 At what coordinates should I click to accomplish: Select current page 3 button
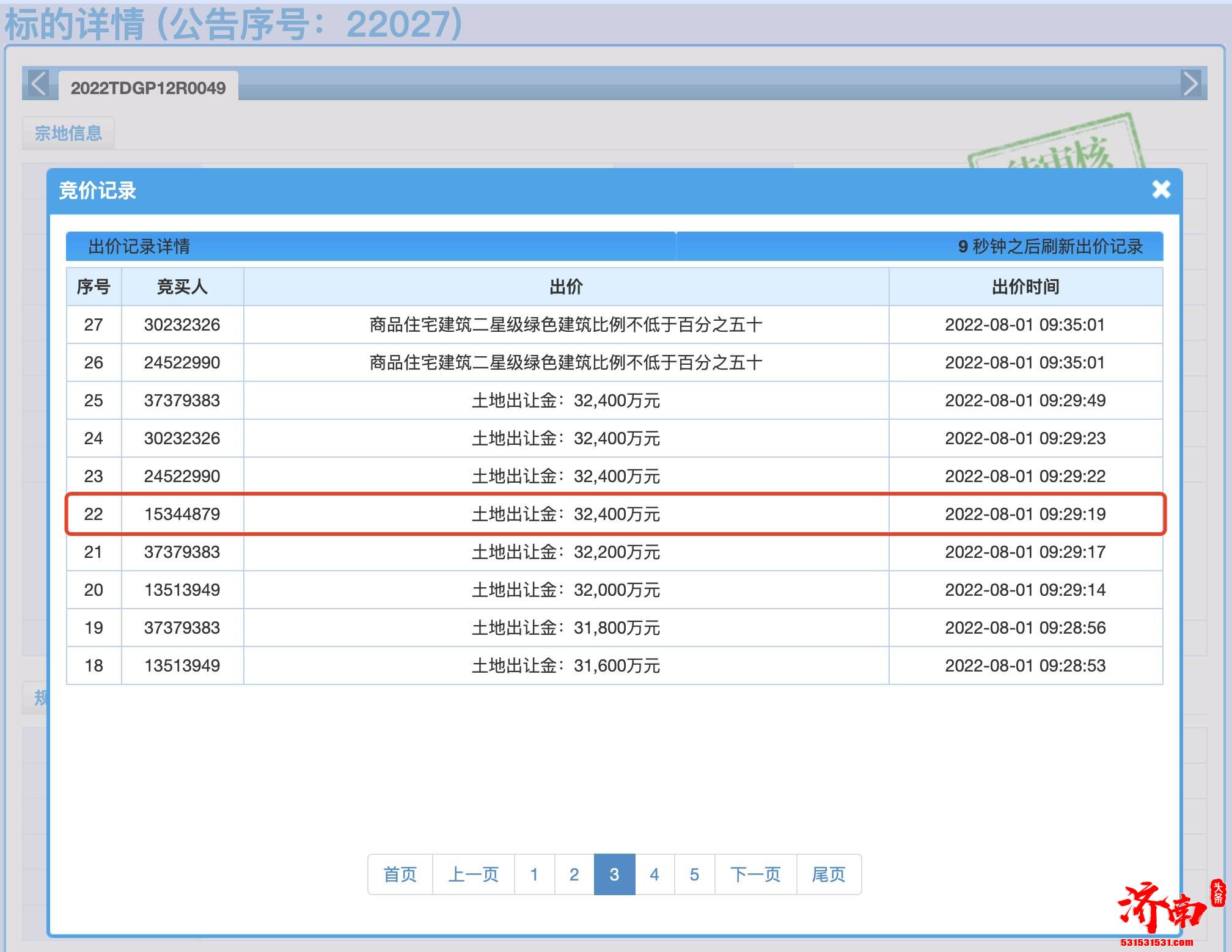[615, 874]
